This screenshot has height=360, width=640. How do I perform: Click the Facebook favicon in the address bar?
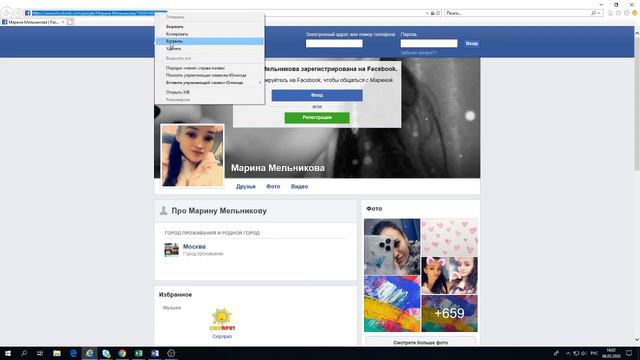pos(28,13)
